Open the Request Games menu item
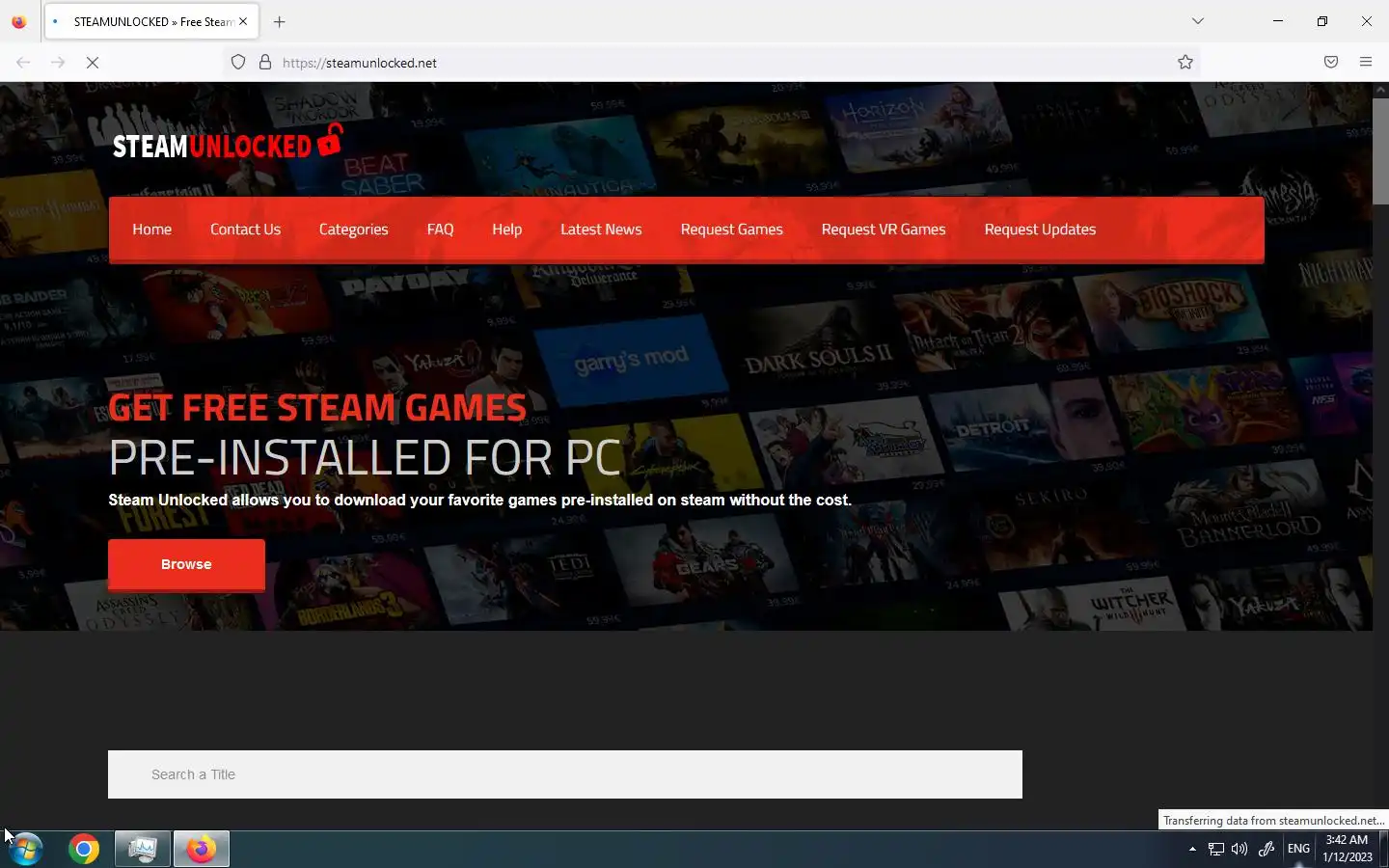This screenshot has height=868, width=1389. [x=732, y=230]
